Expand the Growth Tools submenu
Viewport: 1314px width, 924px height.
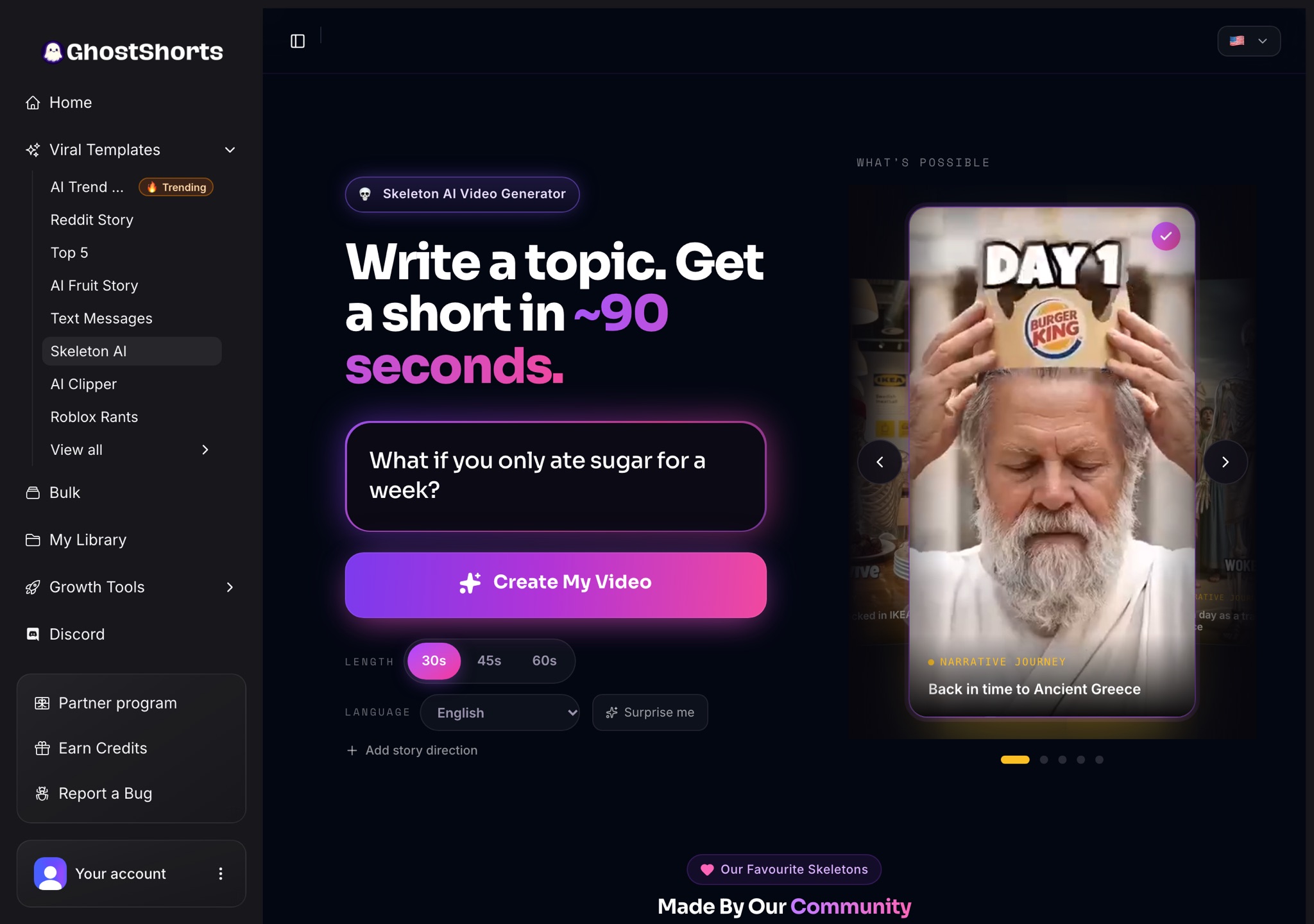pyautogui.click(x=230, y=587)
